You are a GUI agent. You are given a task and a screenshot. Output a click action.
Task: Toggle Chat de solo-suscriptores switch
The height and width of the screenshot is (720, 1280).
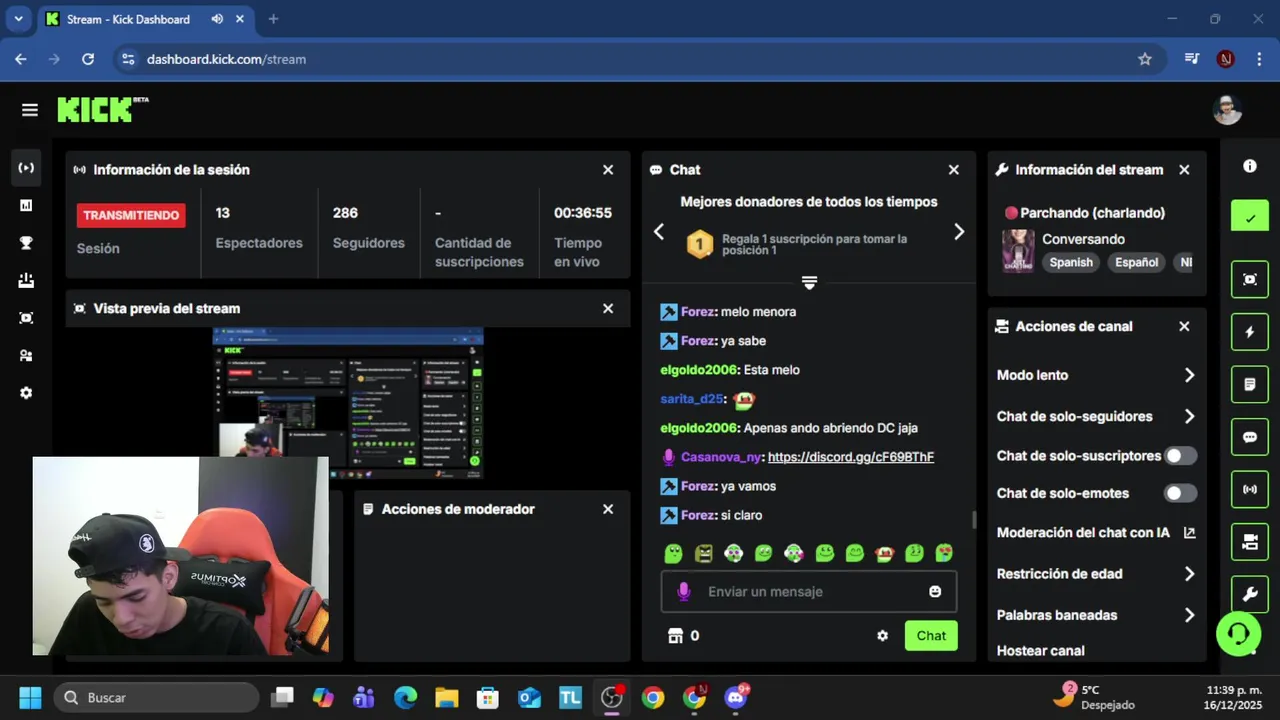point(1181,456)
